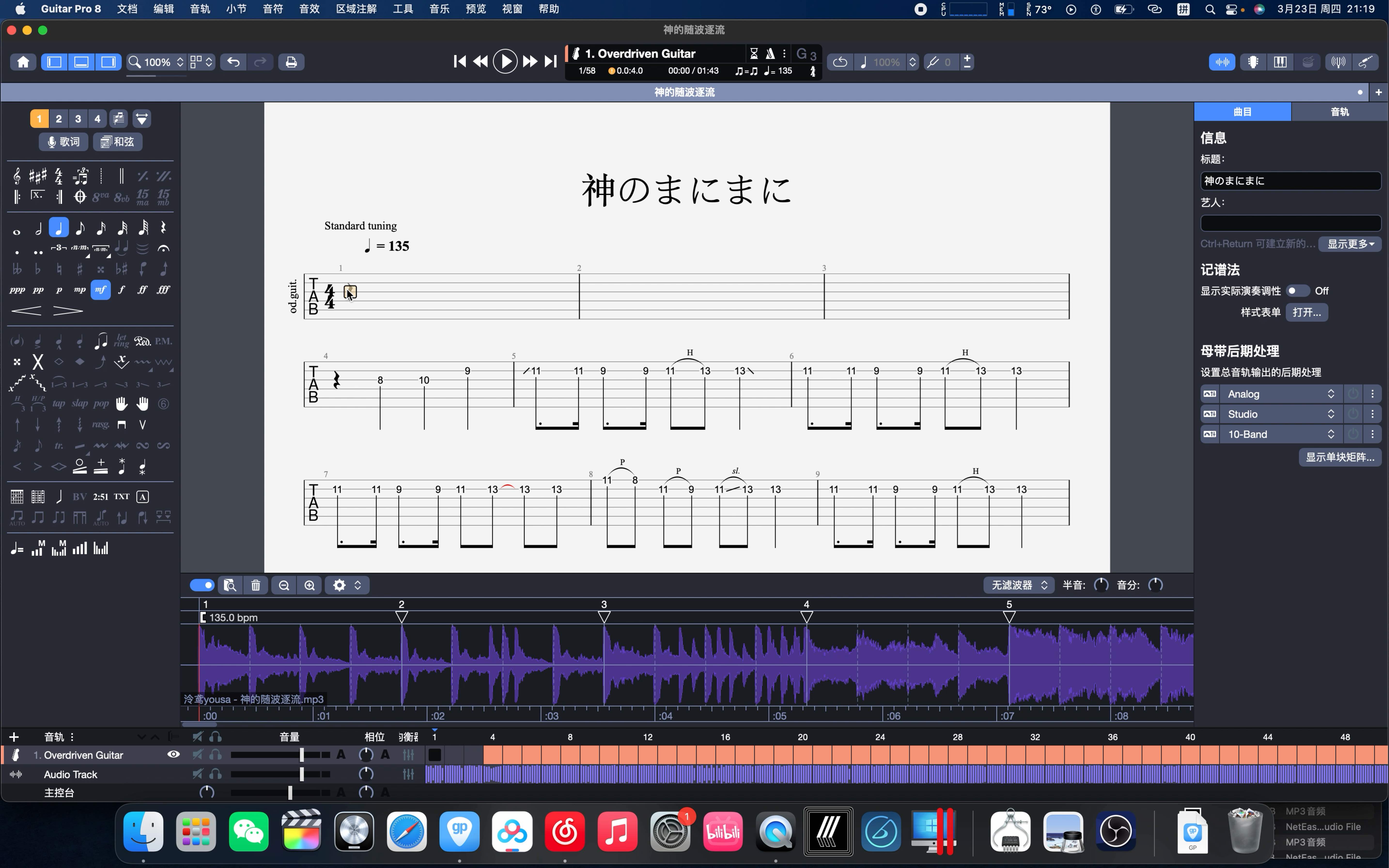Select the quarter note duration
This screenshot has width=1389, height=868.
pos(59,228)
